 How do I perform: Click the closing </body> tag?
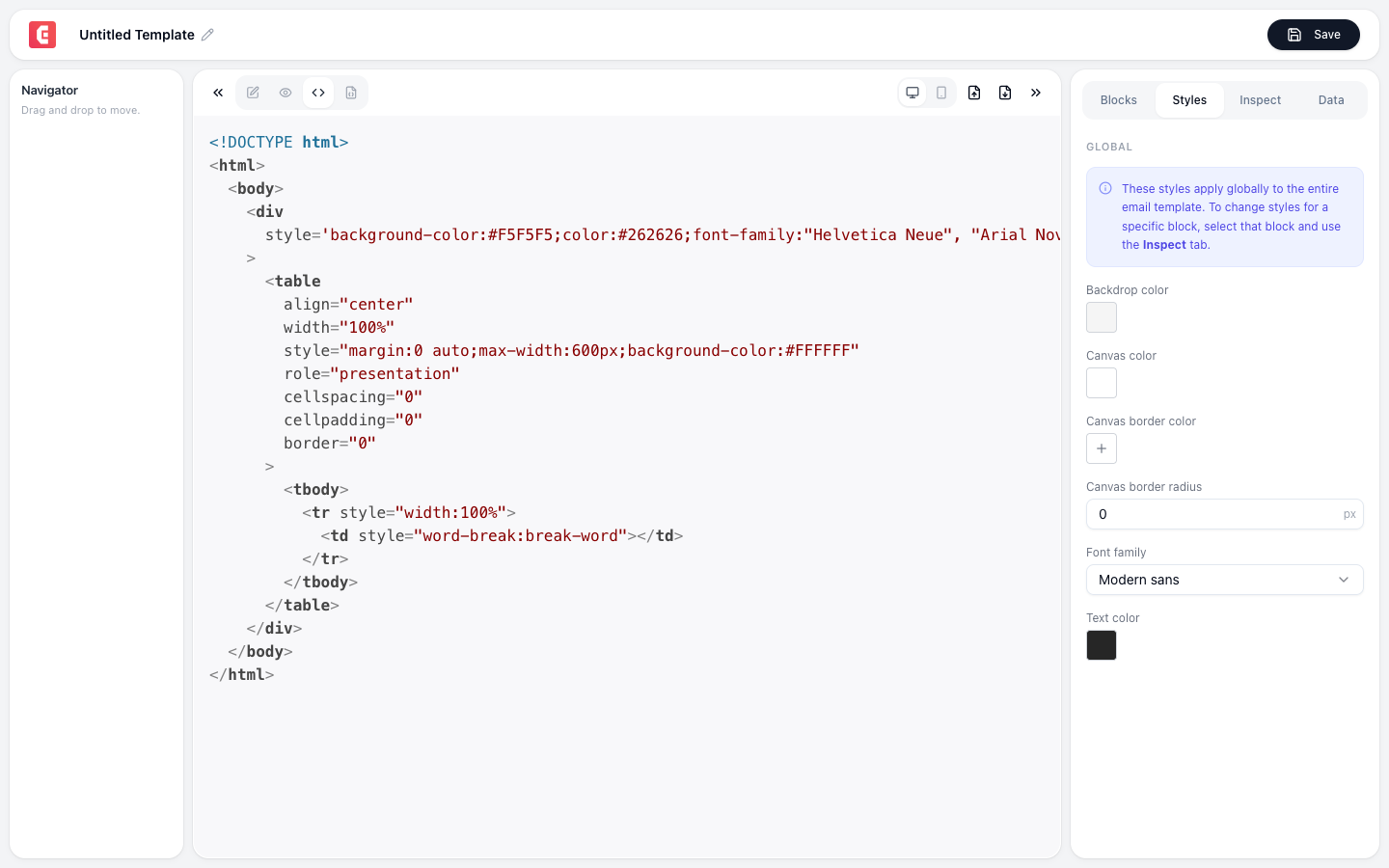260,651
